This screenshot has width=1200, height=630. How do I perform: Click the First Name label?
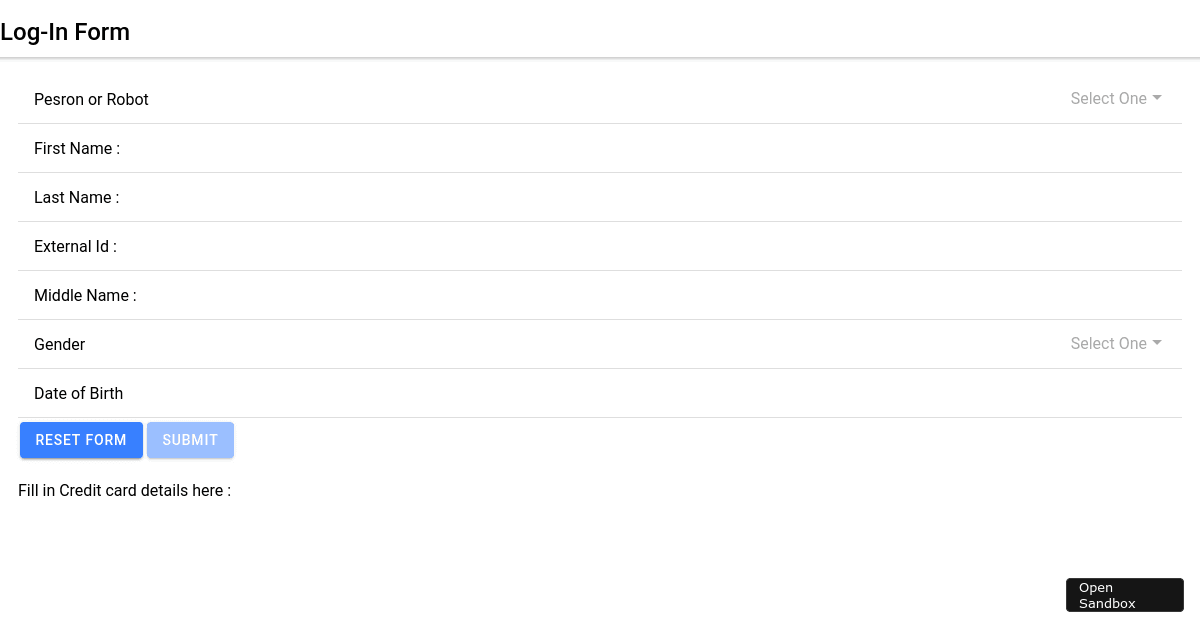coord(77,148)
